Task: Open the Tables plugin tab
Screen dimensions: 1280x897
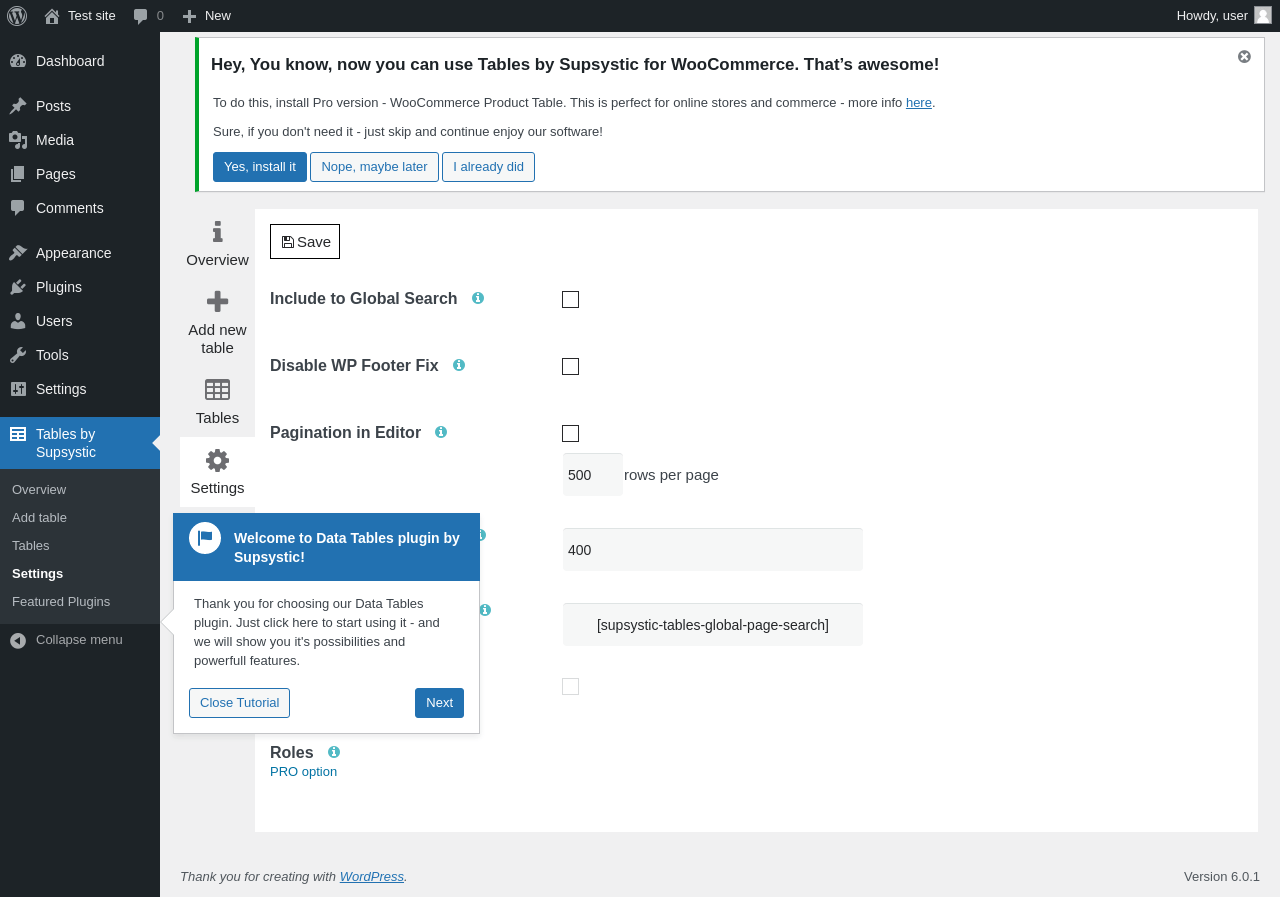Action: 217,402
